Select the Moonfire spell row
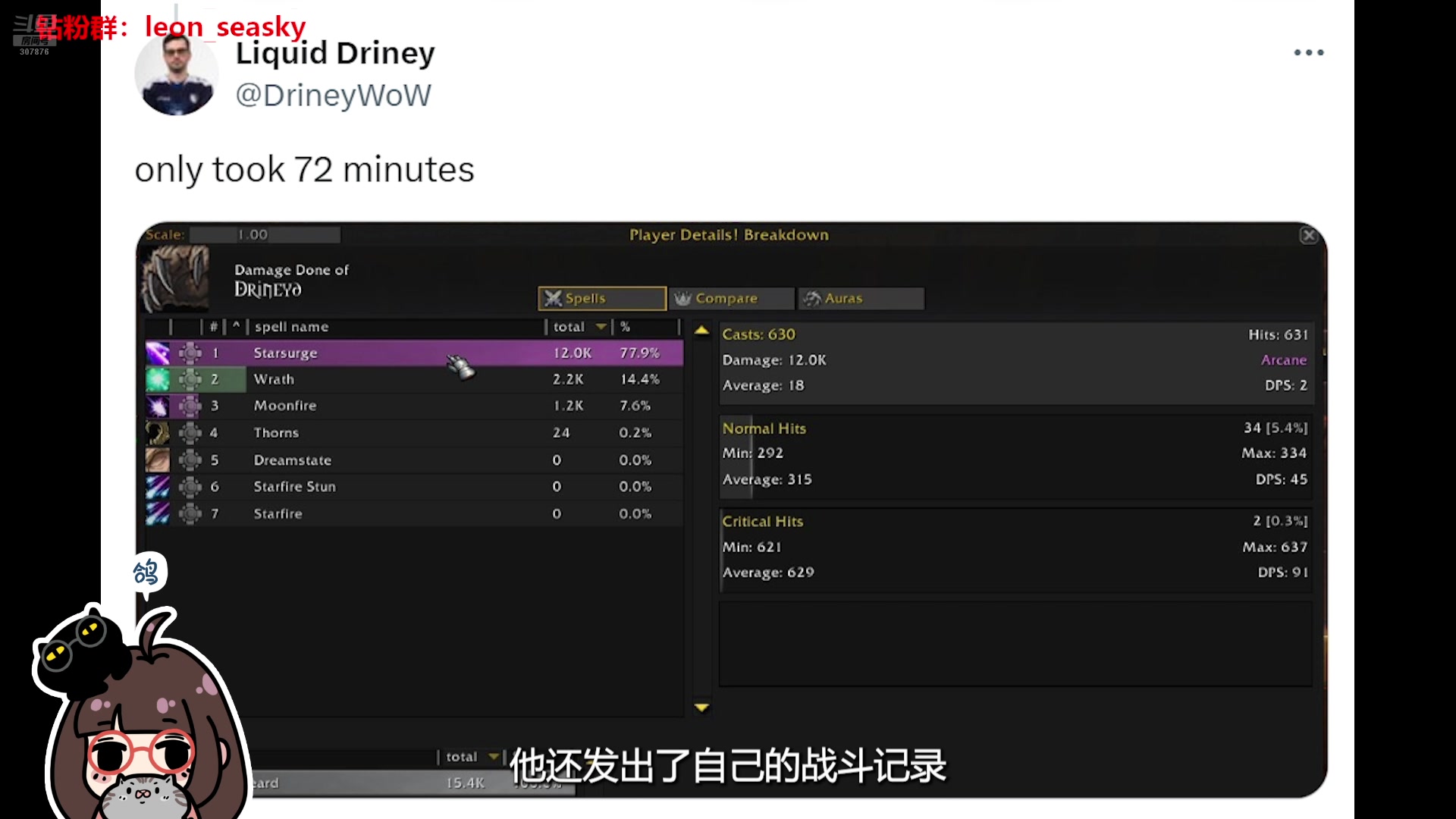Image resolution: width=1456 pixels, height=819 pixels. pyautogui.click(x=414, y=406)
